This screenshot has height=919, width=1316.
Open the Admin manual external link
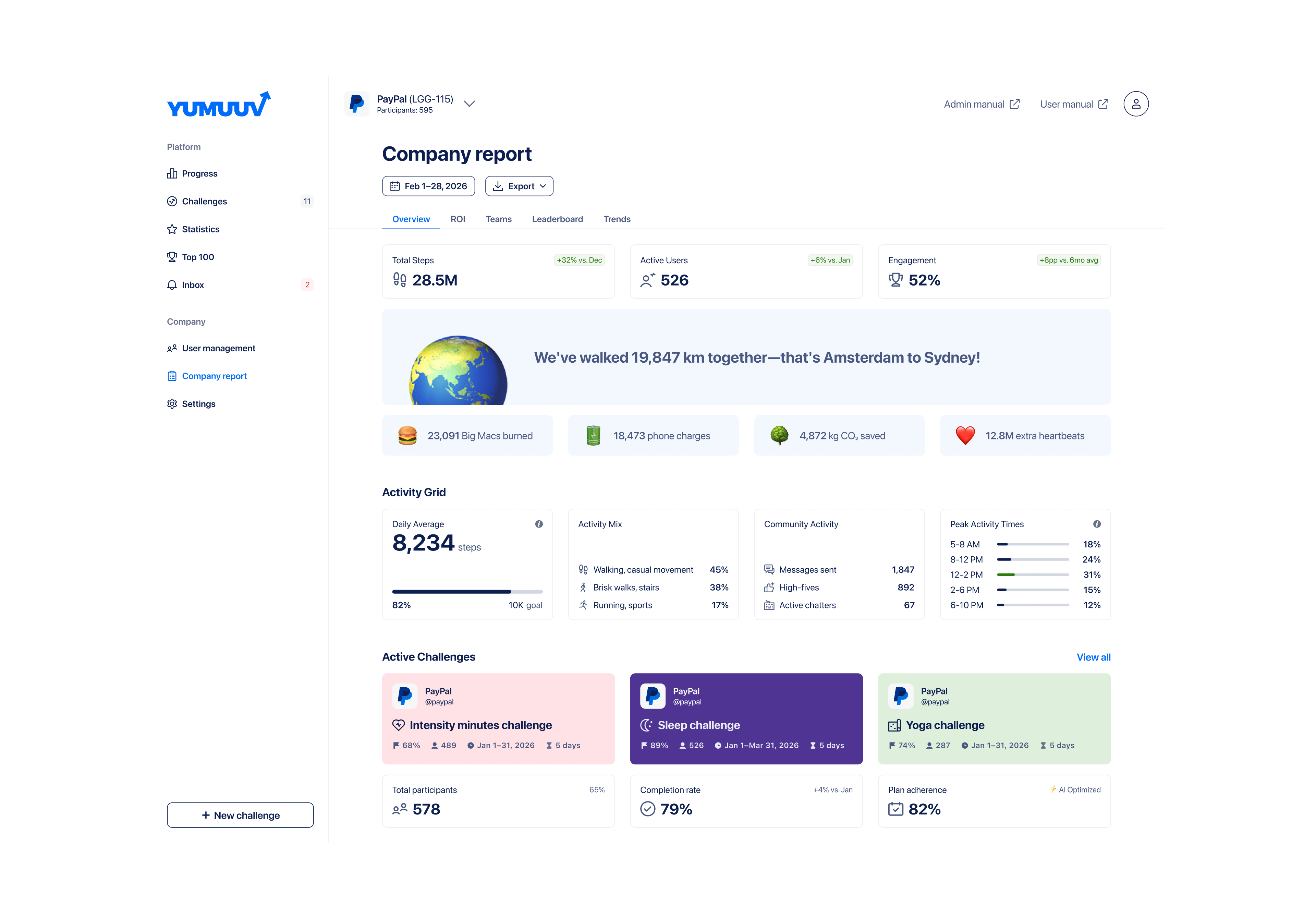[x=981, y=104]
